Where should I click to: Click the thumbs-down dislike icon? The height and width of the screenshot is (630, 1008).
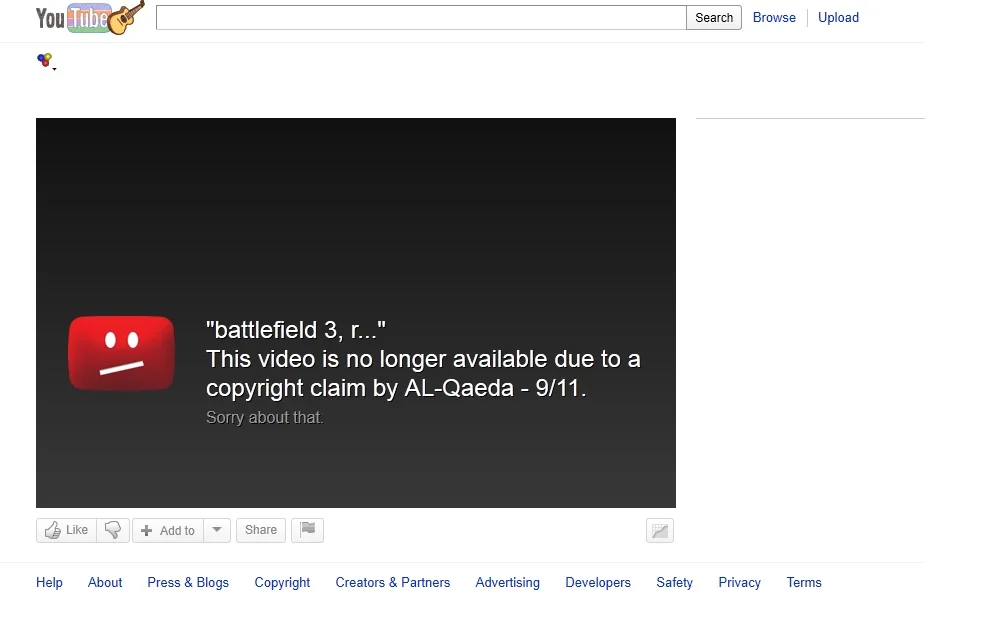click(x=113, y=530)
